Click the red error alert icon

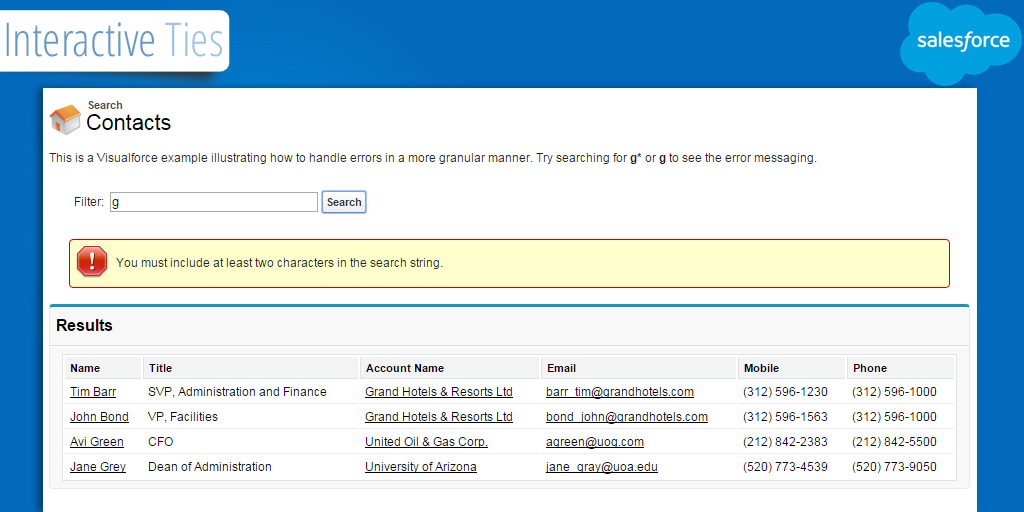click(x=92, y=262)
